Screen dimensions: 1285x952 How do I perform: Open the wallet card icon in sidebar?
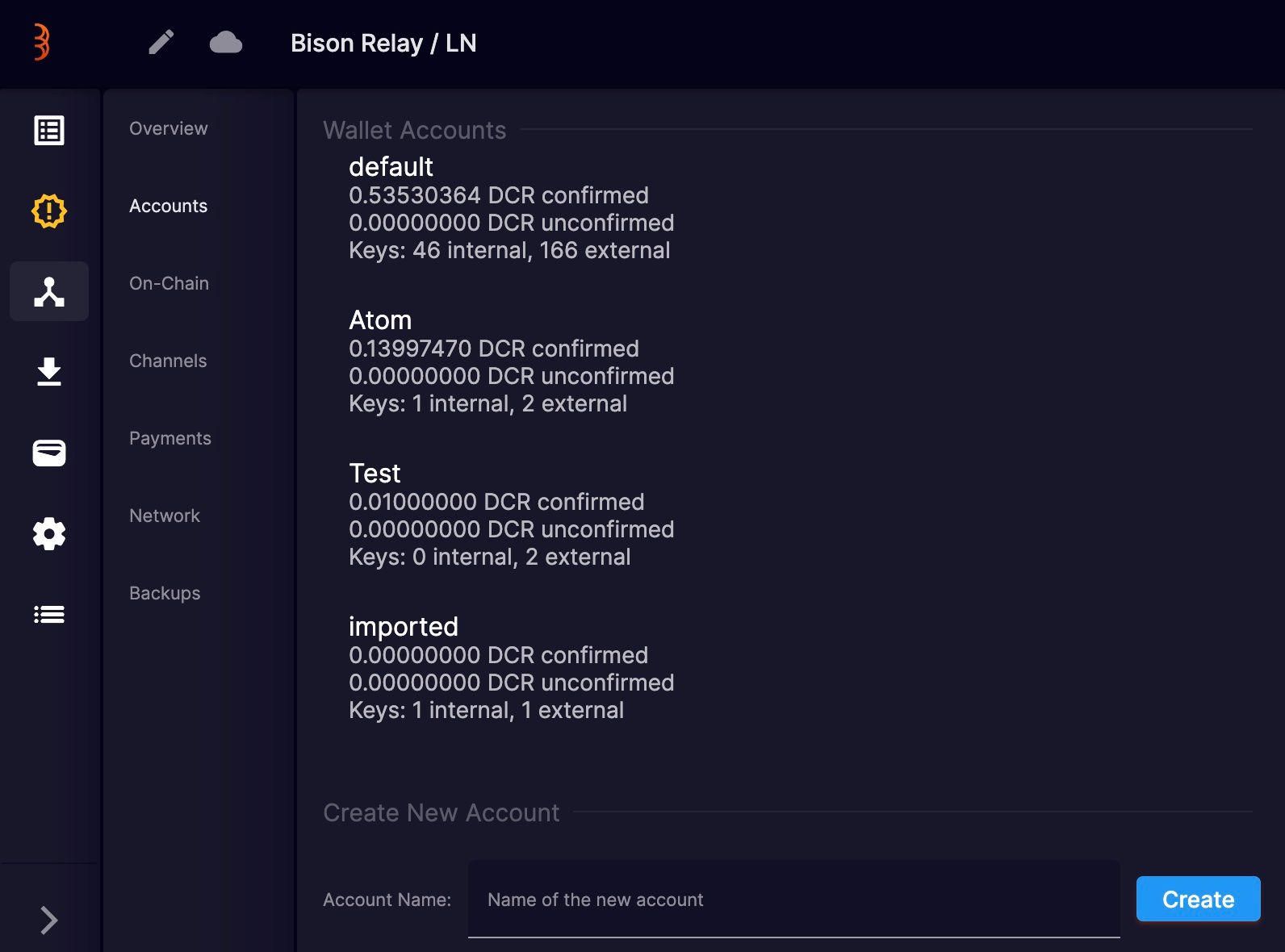[x=49, y=453]
